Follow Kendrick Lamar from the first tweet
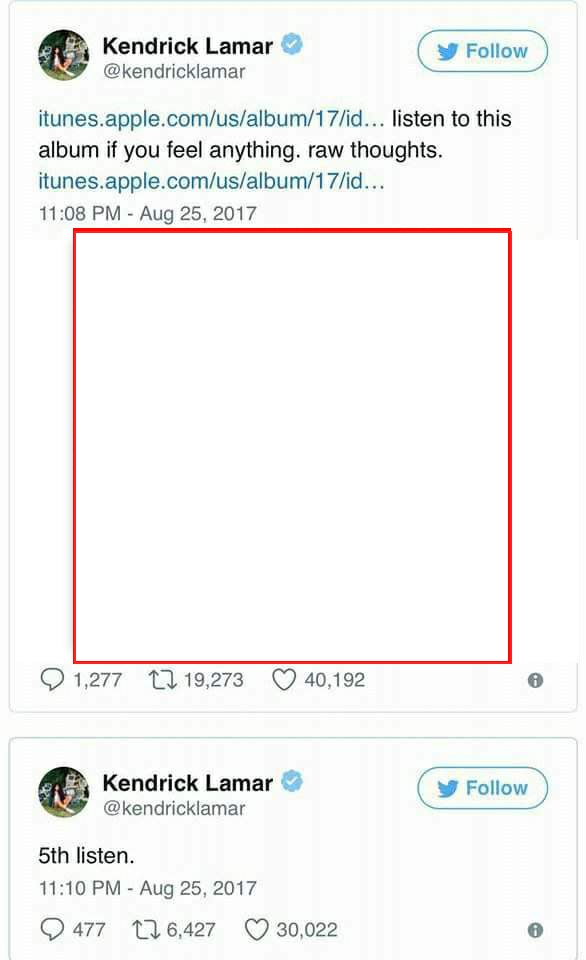The width and height of the screenshot is (586, 960). point(483,51)
